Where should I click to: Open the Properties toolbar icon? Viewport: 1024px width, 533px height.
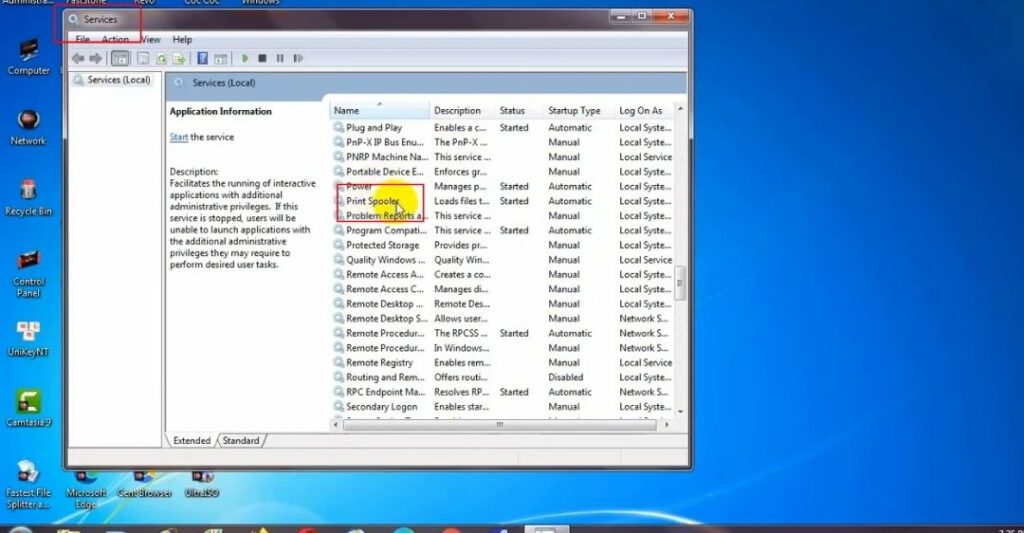143,59
